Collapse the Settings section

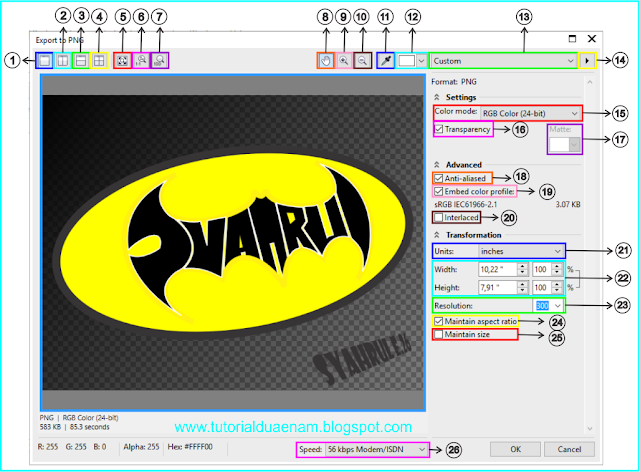pyautogui.click(x=437, y=97)
